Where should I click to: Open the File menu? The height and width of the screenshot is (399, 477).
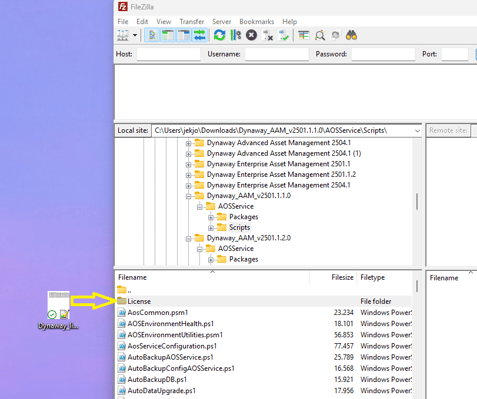click(123, 22)
